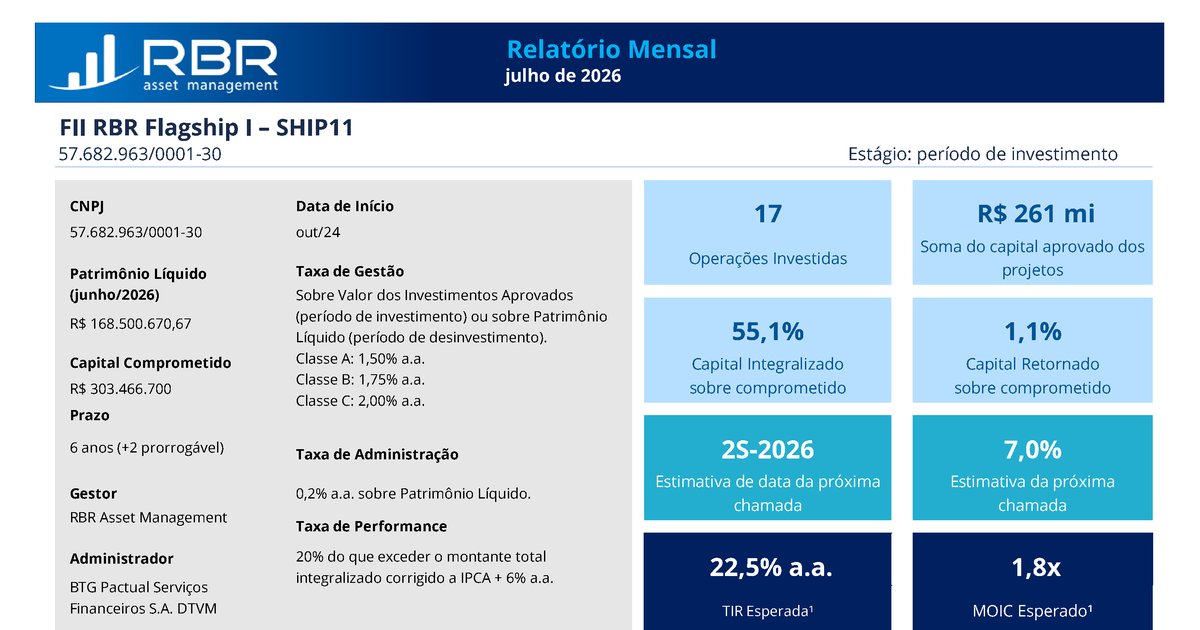This screenshot has width=1200, height=630.
Task: Select the Taxa de Performance heading
Action: pos(371,526)
